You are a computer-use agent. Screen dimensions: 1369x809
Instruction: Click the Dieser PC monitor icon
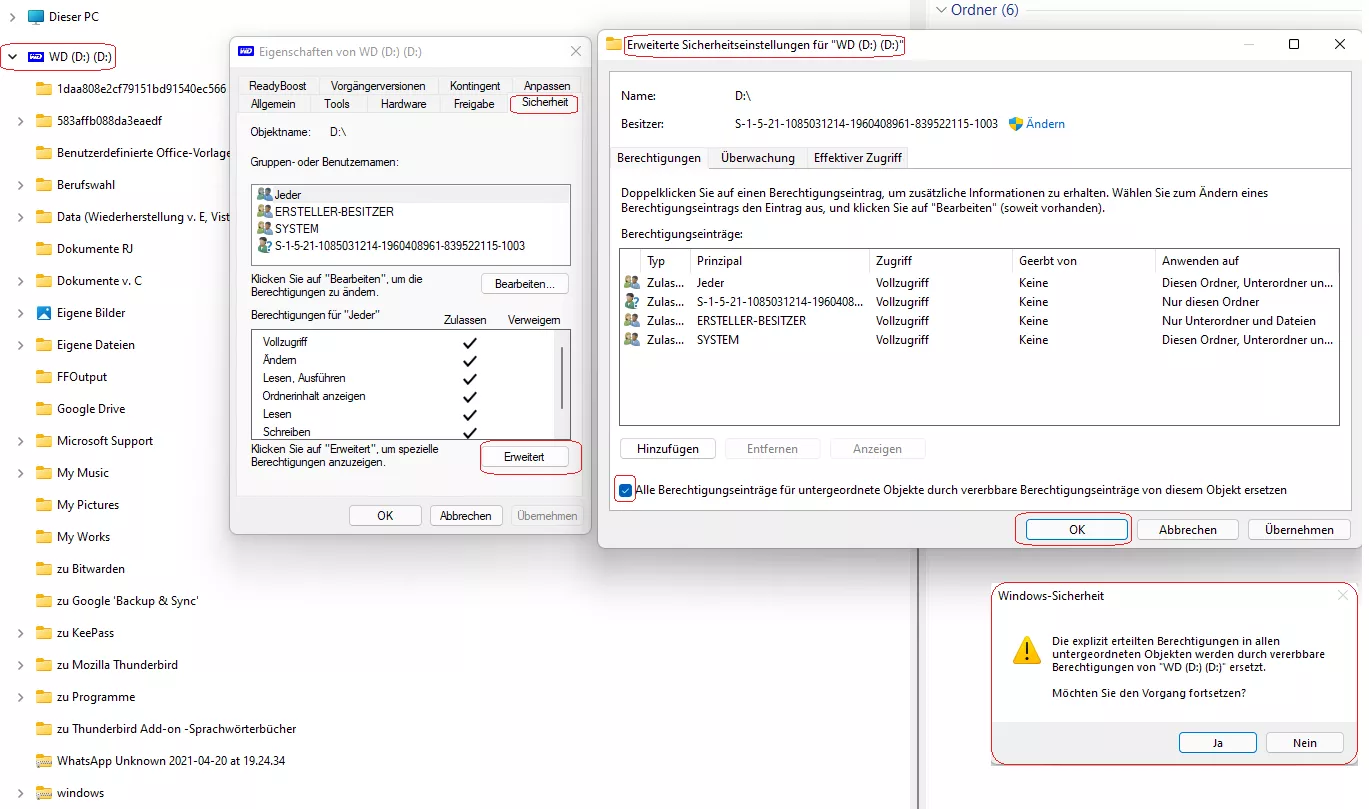[x=36, y=17]
